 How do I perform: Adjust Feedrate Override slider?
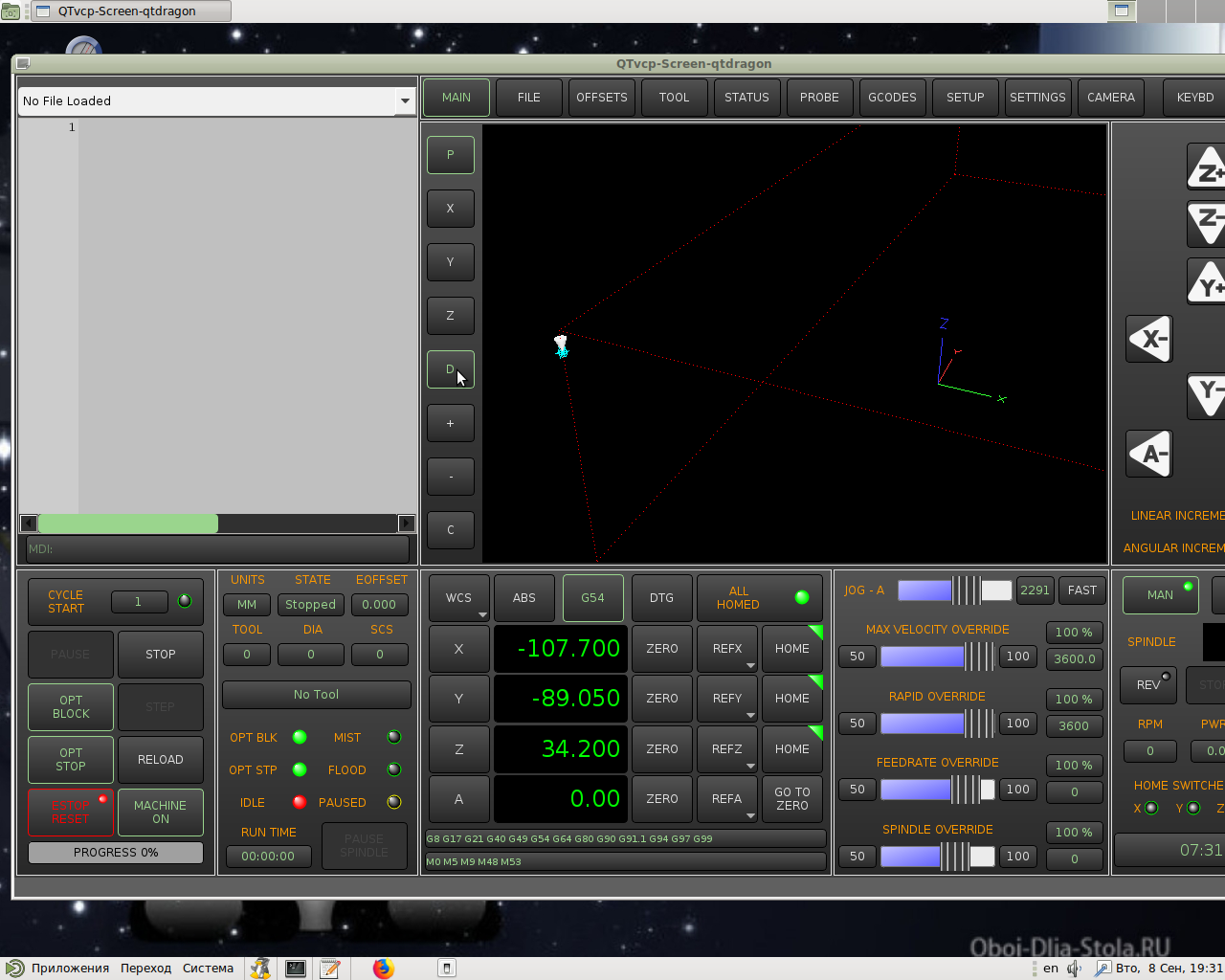pyautogui.click(x=938, y=790)
